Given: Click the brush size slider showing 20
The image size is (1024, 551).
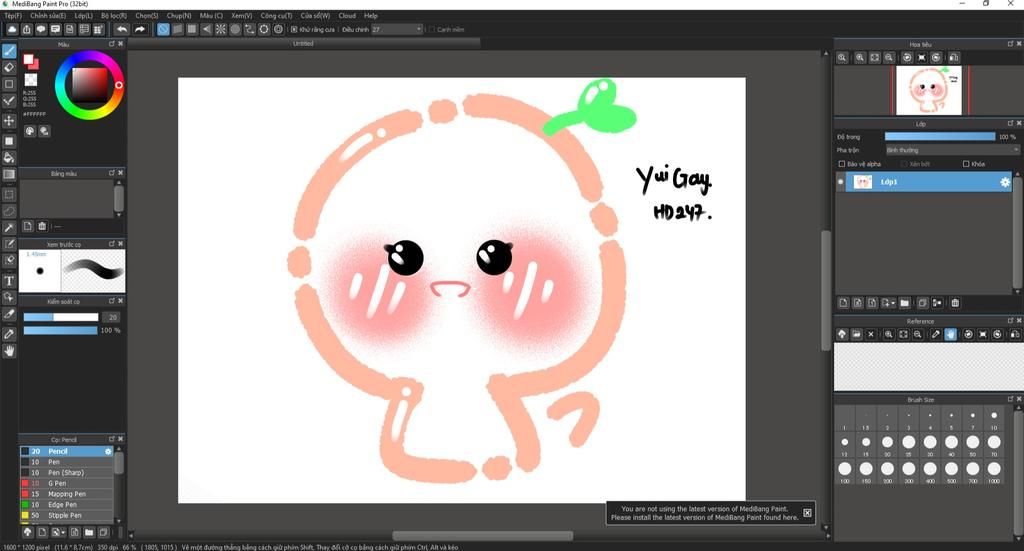Looking at the screenshot, I should (x=61, y=317).
